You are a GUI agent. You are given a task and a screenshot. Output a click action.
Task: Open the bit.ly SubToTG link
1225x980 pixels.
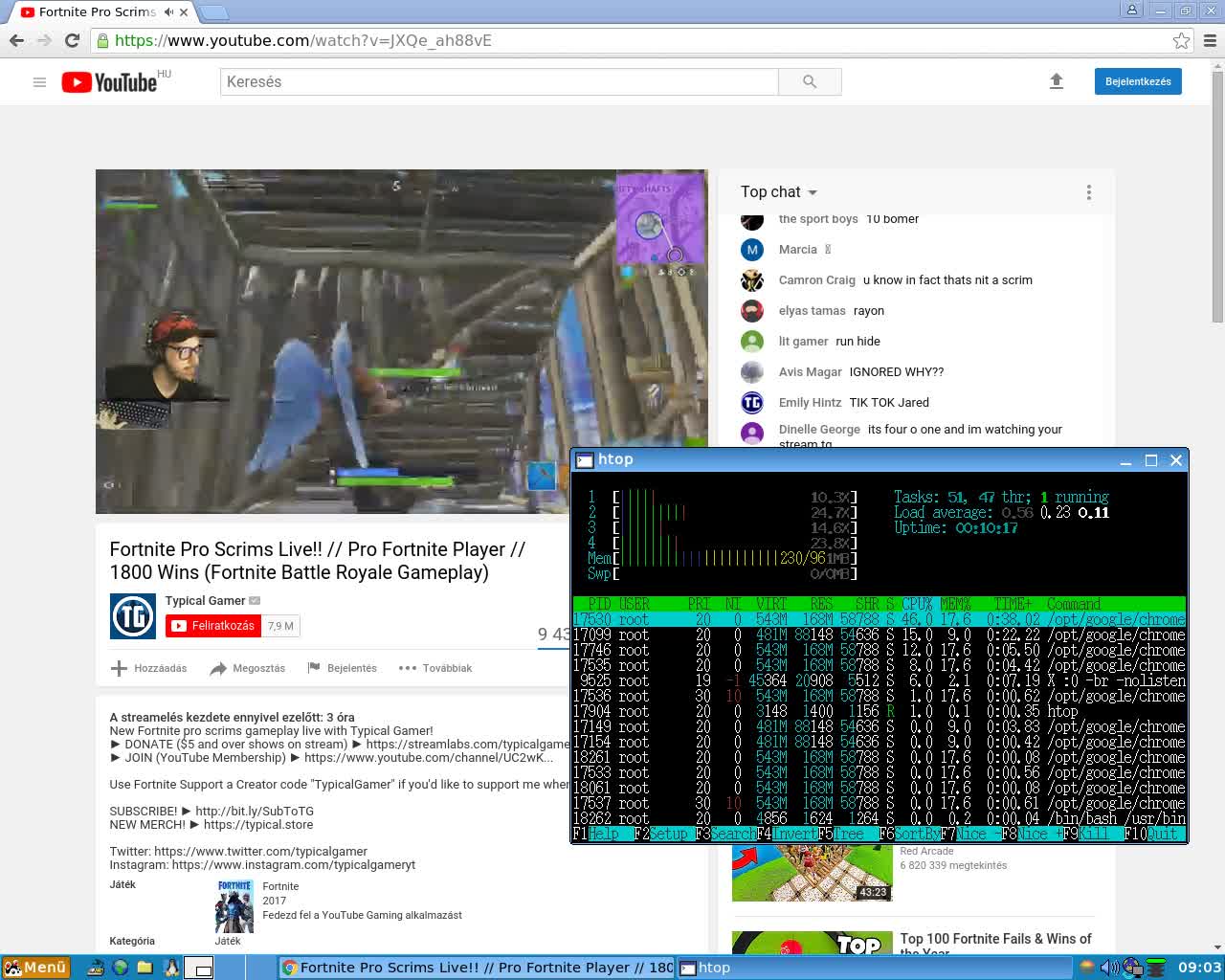point(255,811)
